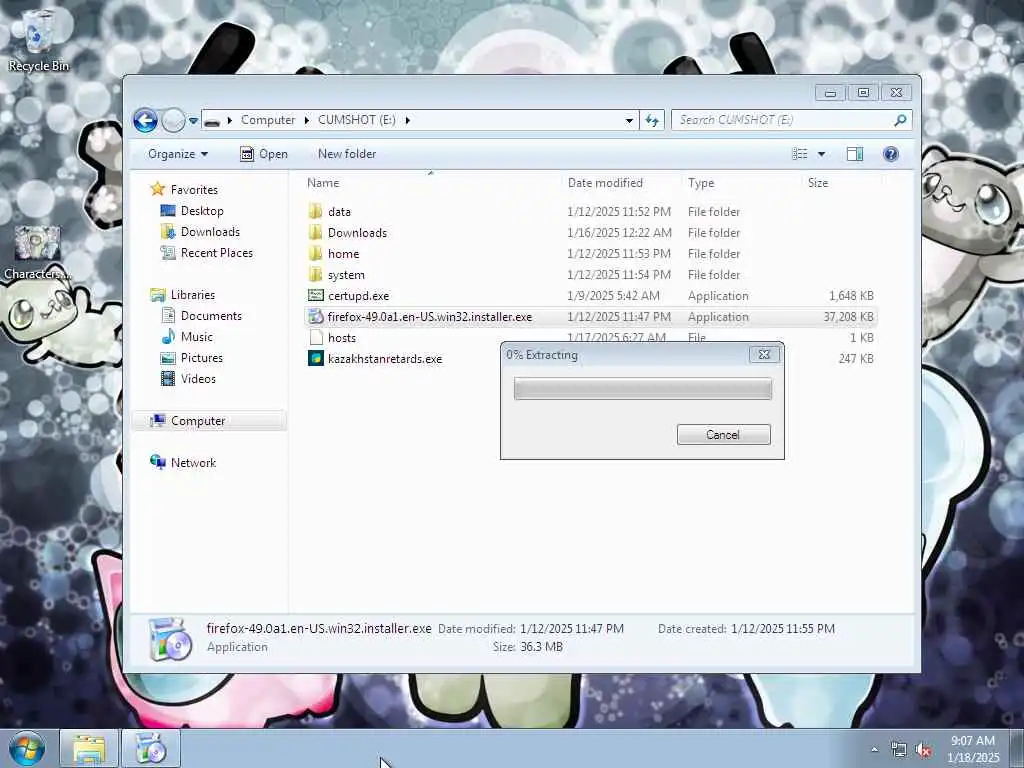Go back with the blue Back arrow
This screenshot has width=1024, height=768.
coord(145,120)
